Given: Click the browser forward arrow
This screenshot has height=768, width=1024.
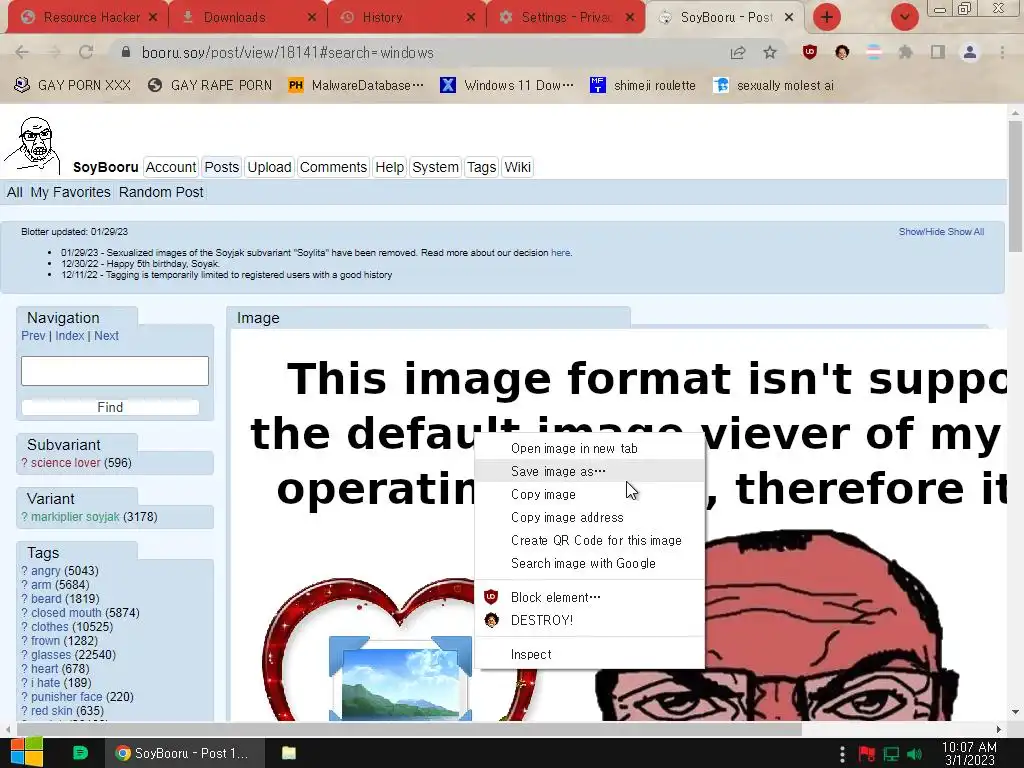Looking at the screenshot, I should click(x=54, y=53).
